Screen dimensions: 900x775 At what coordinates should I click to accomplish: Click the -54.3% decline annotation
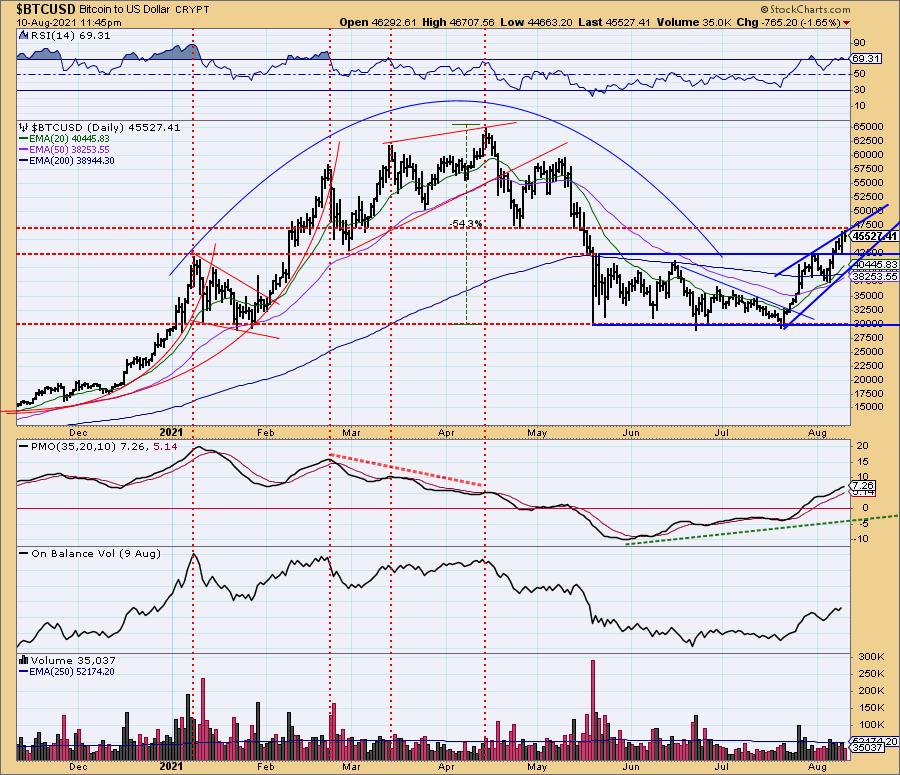466,223
